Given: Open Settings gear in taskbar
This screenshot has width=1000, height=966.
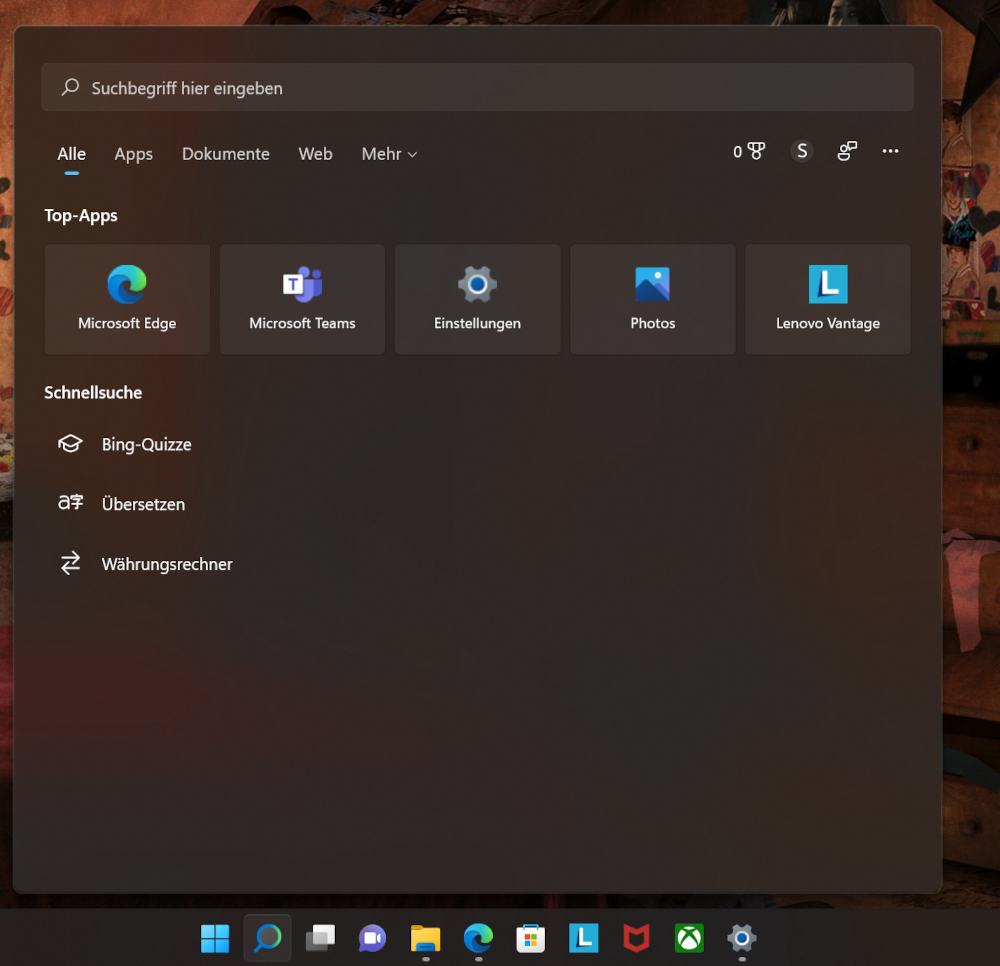Looking at the screenshot, I should (742, 938).
